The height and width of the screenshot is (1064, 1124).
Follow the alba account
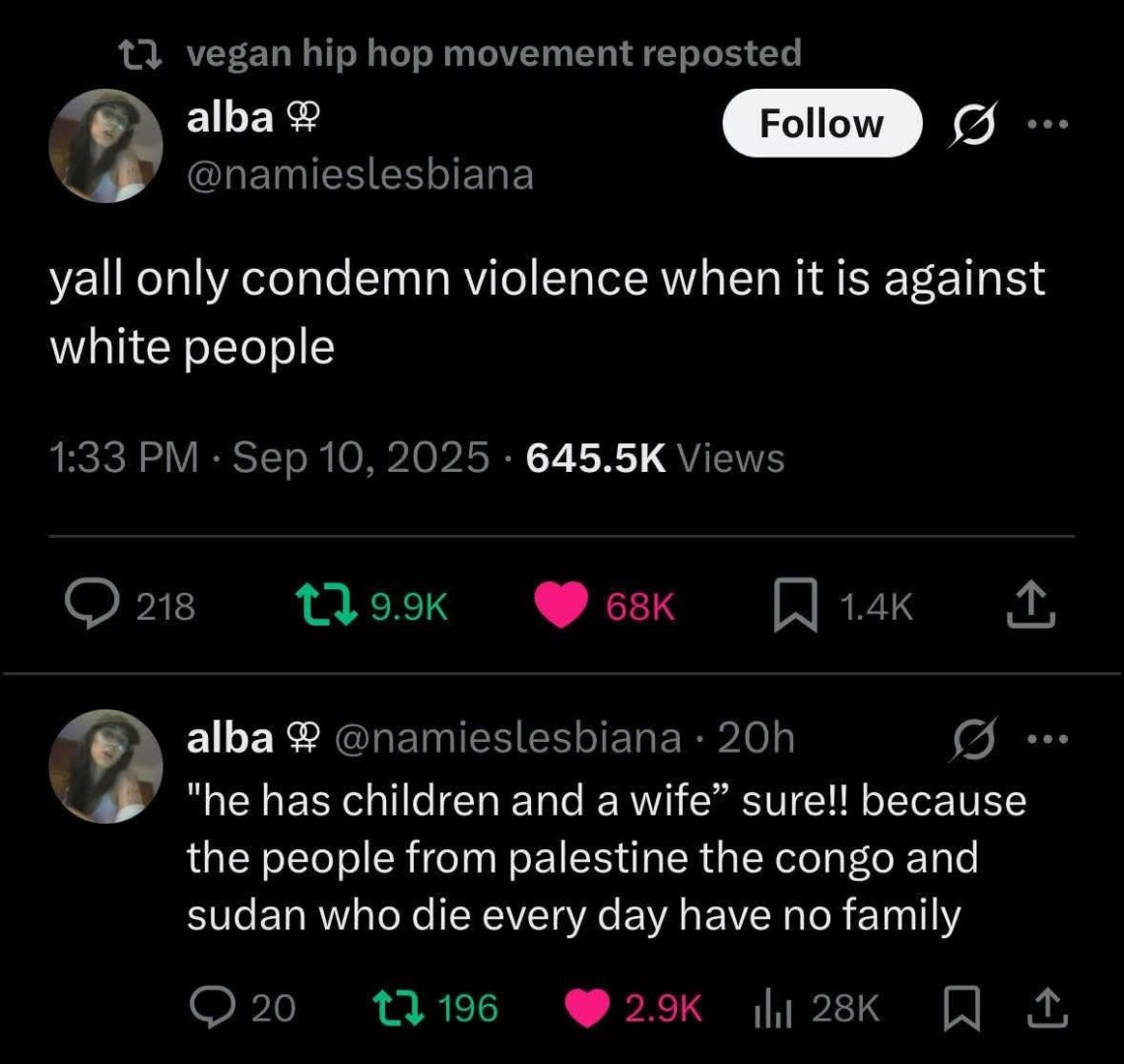coord(822,123)
